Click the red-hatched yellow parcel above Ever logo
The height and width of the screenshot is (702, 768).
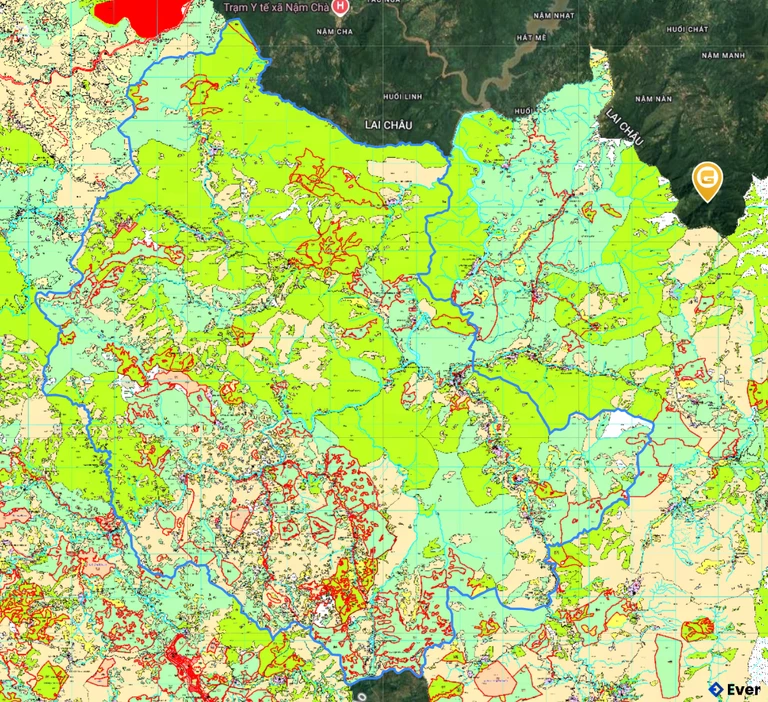698,629
